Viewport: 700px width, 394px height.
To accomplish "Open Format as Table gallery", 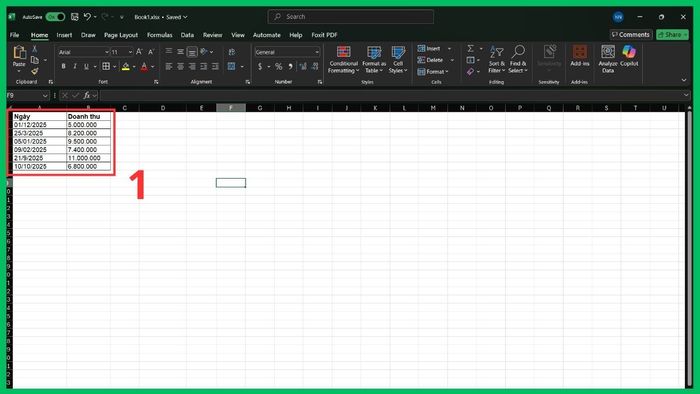I will coord(374,59).
